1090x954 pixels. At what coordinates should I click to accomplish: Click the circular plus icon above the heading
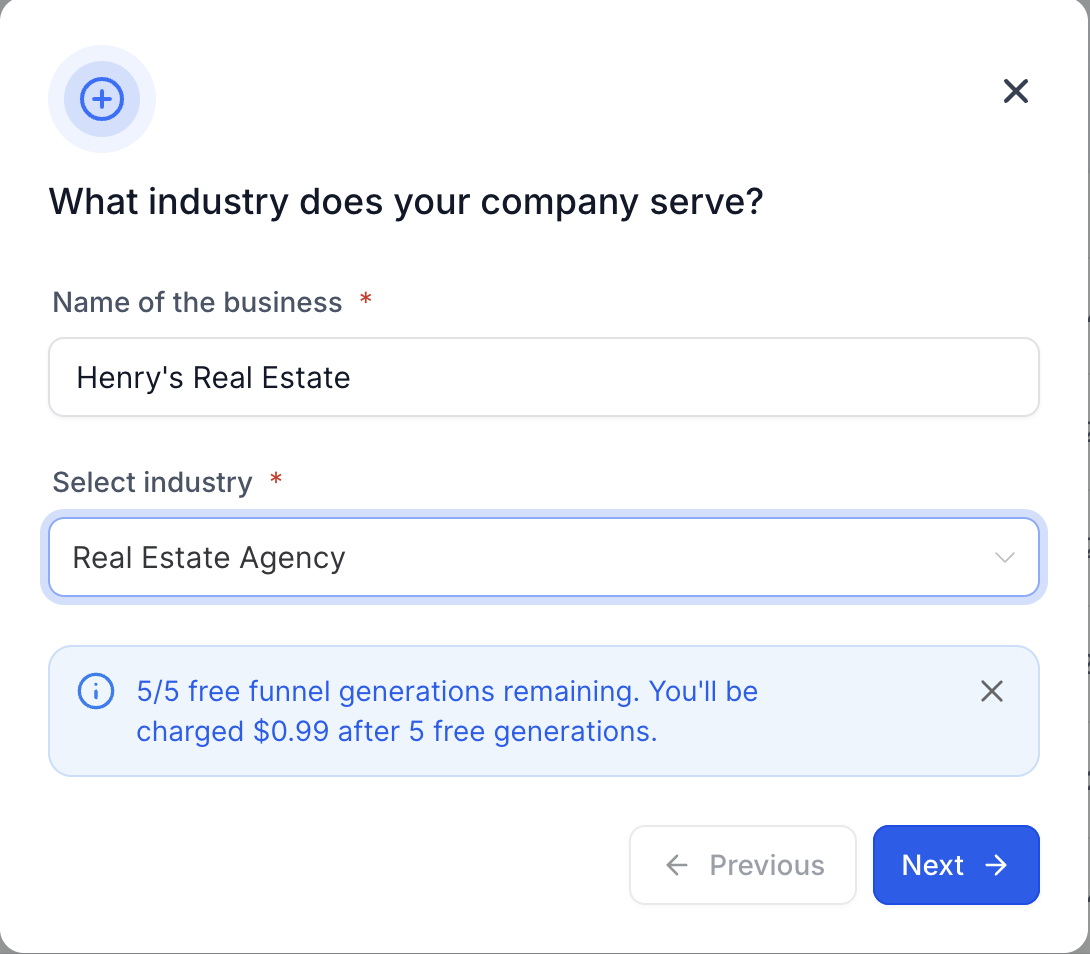[101, 99]
